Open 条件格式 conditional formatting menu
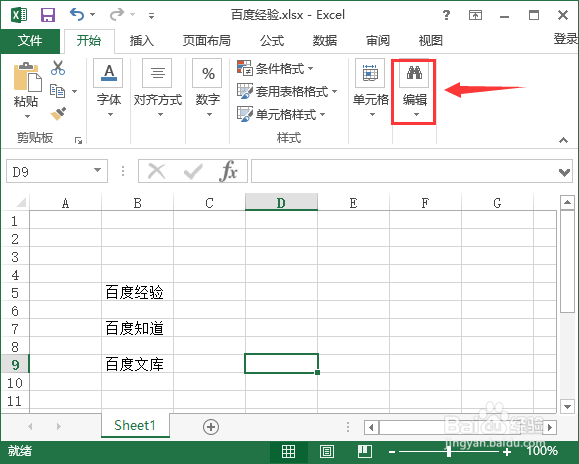579x464 pixels. coord(275,69)
